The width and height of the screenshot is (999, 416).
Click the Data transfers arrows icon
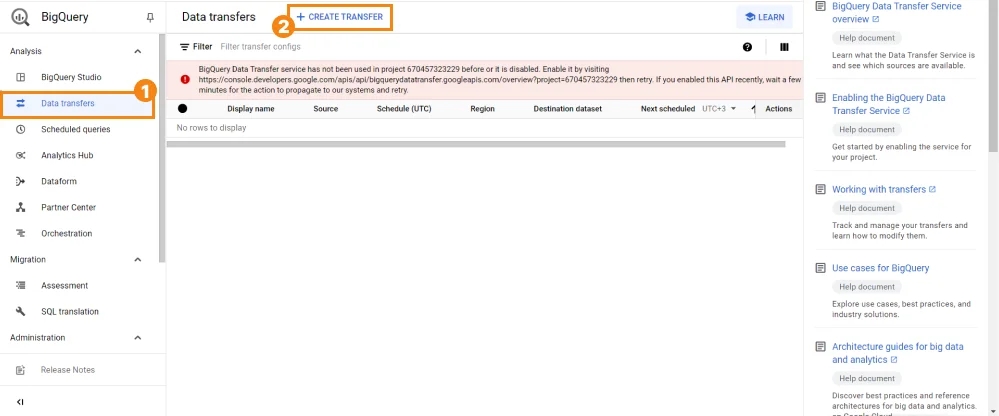point(20,103)
